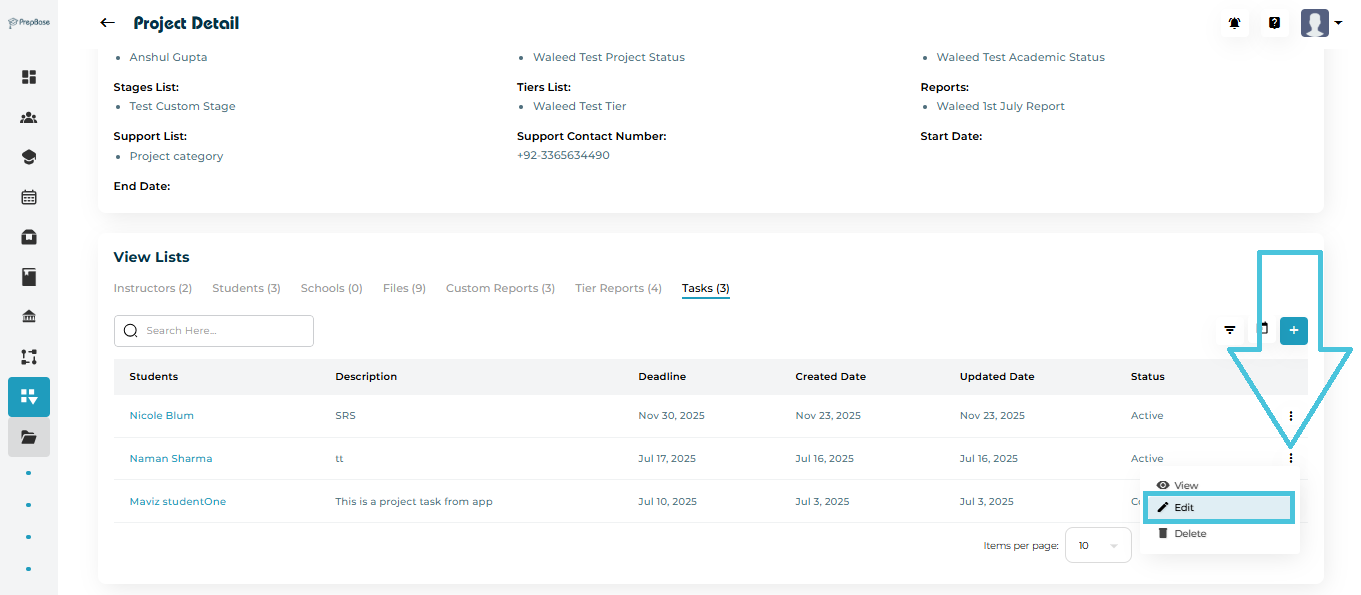Expand the items per page dropdown
The width and height of the screenshot is (1361, 595).
tap(1098, 546)
